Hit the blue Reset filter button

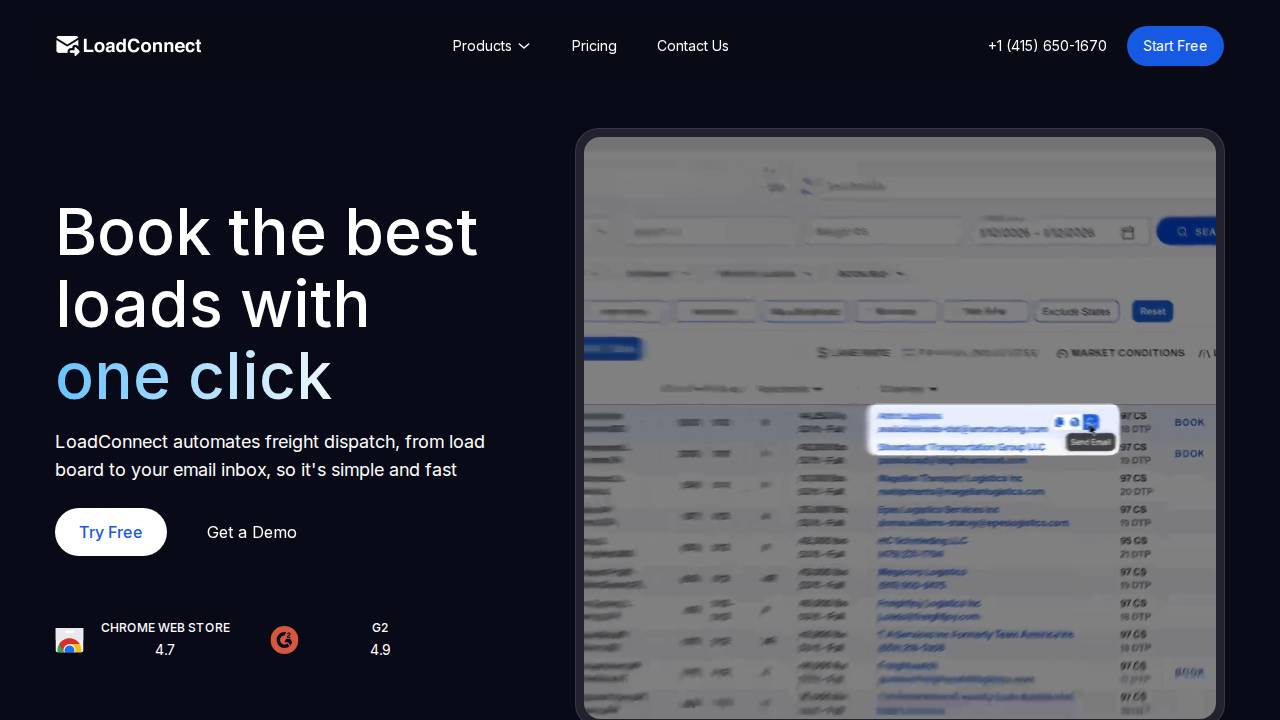click(x=1152, y=311)
